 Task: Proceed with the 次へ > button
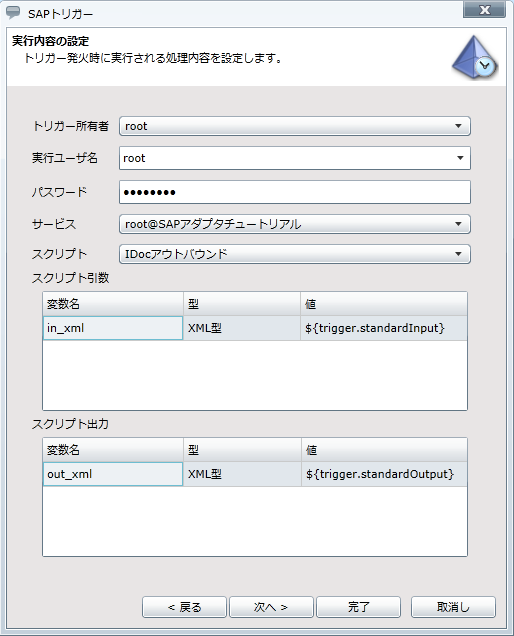[271, 607]
